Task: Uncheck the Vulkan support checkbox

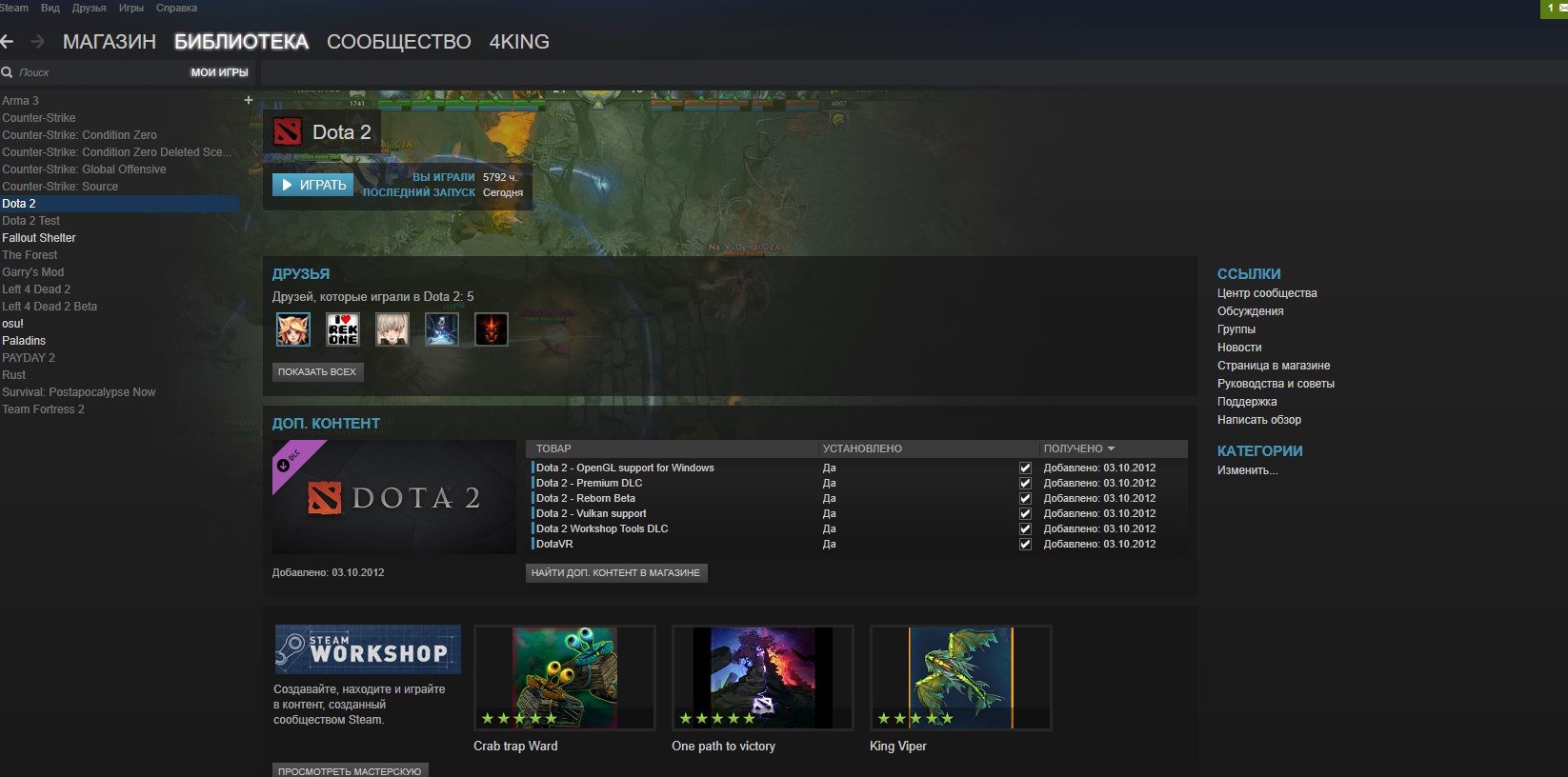Action: [x=1025, y=513]
